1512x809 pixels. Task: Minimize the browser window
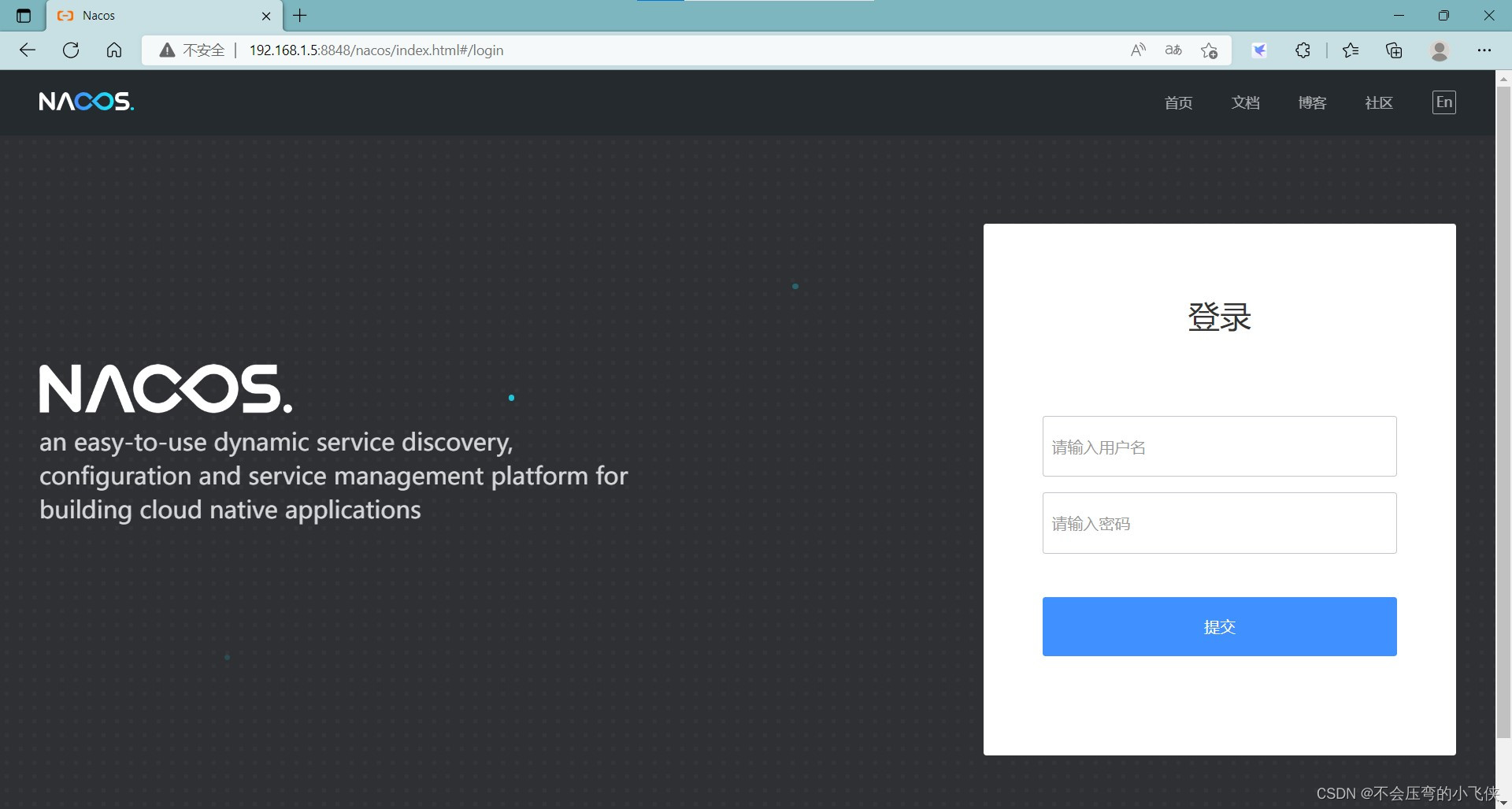1399,16
